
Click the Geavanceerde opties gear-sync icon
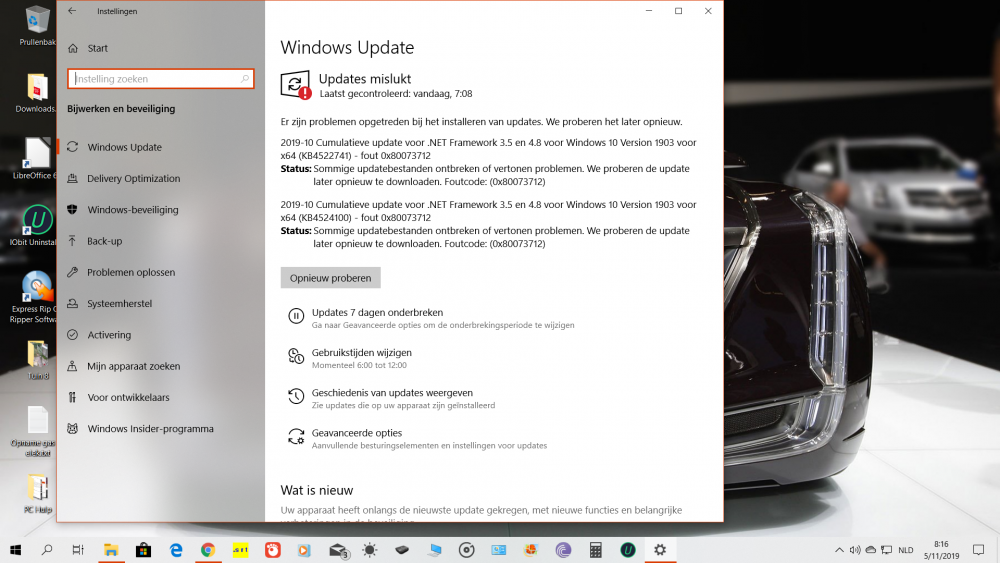296,436
